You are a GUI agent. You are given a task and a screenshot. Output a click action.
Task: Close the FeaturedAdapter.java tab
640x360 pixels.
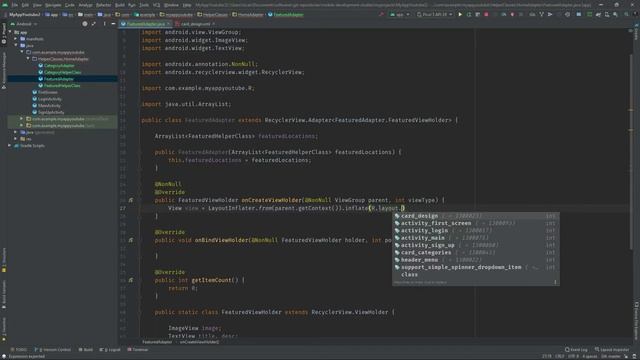[x=168, y=24]
